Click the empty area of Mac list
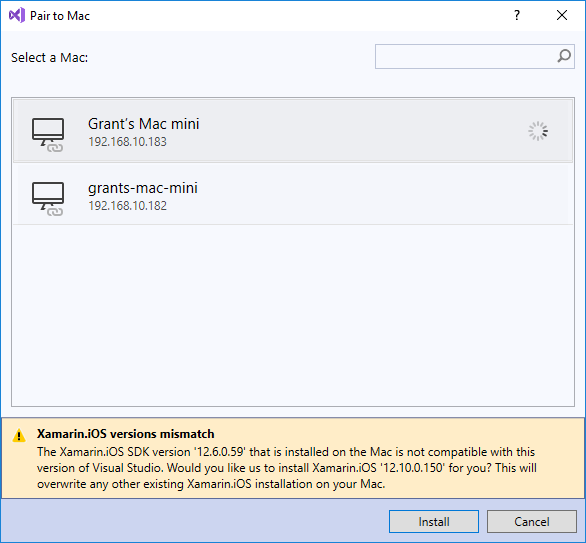 click(293, 315)
